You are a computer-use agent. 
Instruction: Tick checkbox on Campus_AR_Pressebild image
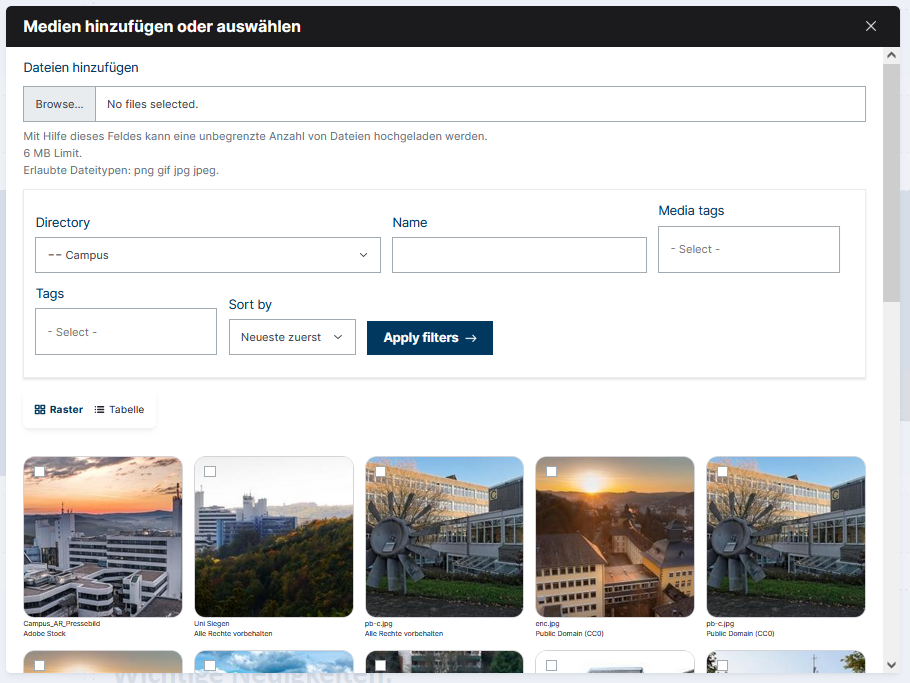(39, 471)
